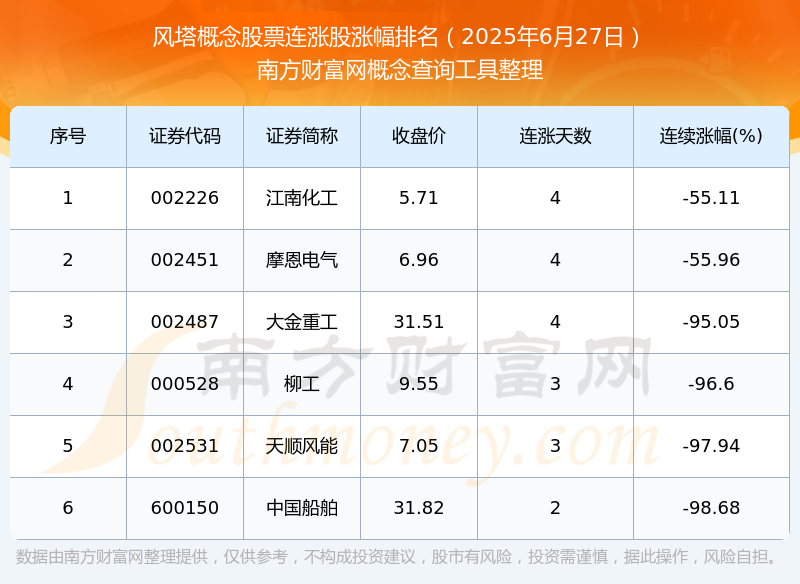Click the 连续涨幅(%) column header
Image resolution: width=800 pixels, height=584 pixels.
click(x=711, y=136)
